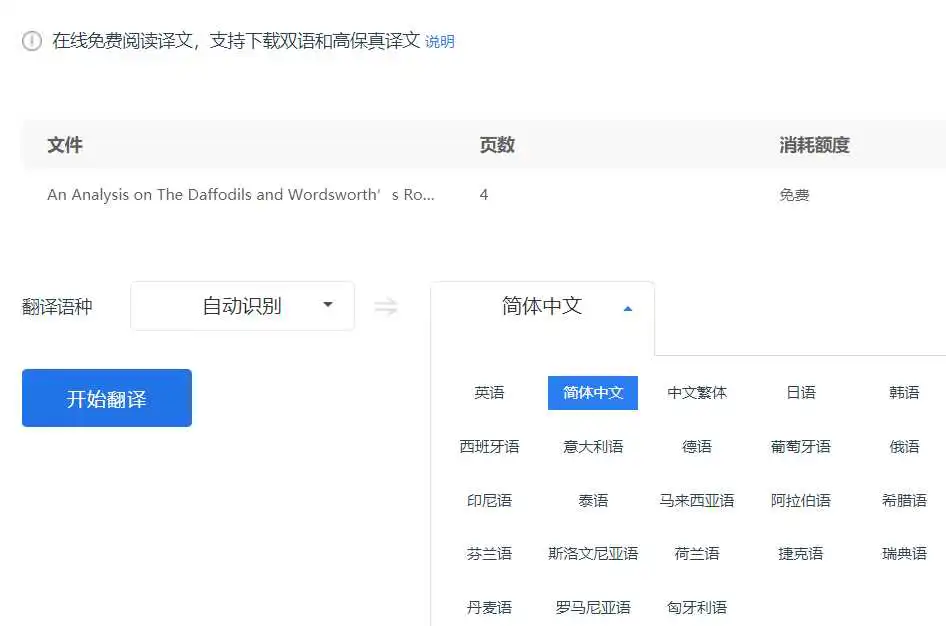Image resolution: width=946 pixels, height=626 pixels.
Task: Set target language to 瑞典语
Action: 904,553
